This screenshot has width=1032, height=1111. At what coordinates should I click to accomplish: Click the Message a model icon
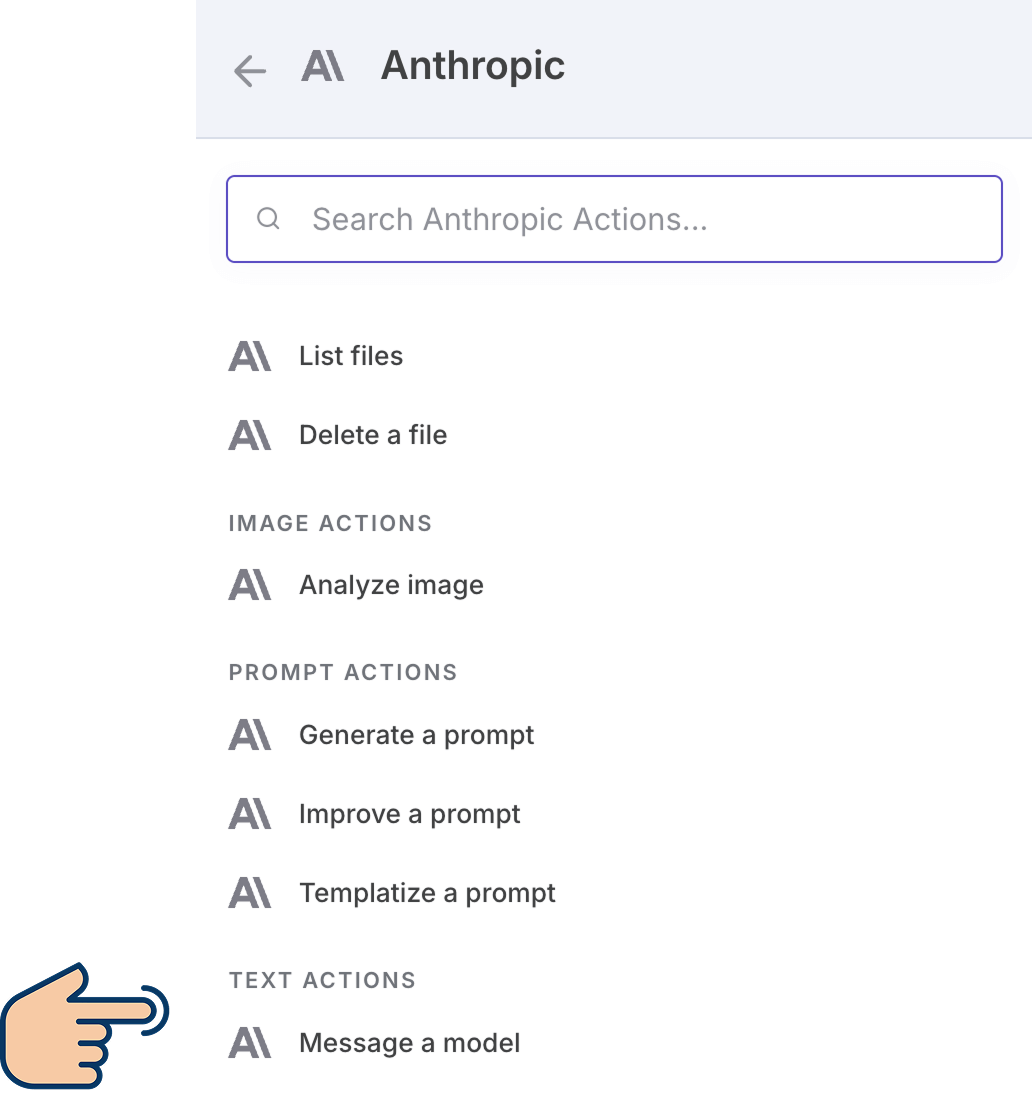(x=250, y=1043)
